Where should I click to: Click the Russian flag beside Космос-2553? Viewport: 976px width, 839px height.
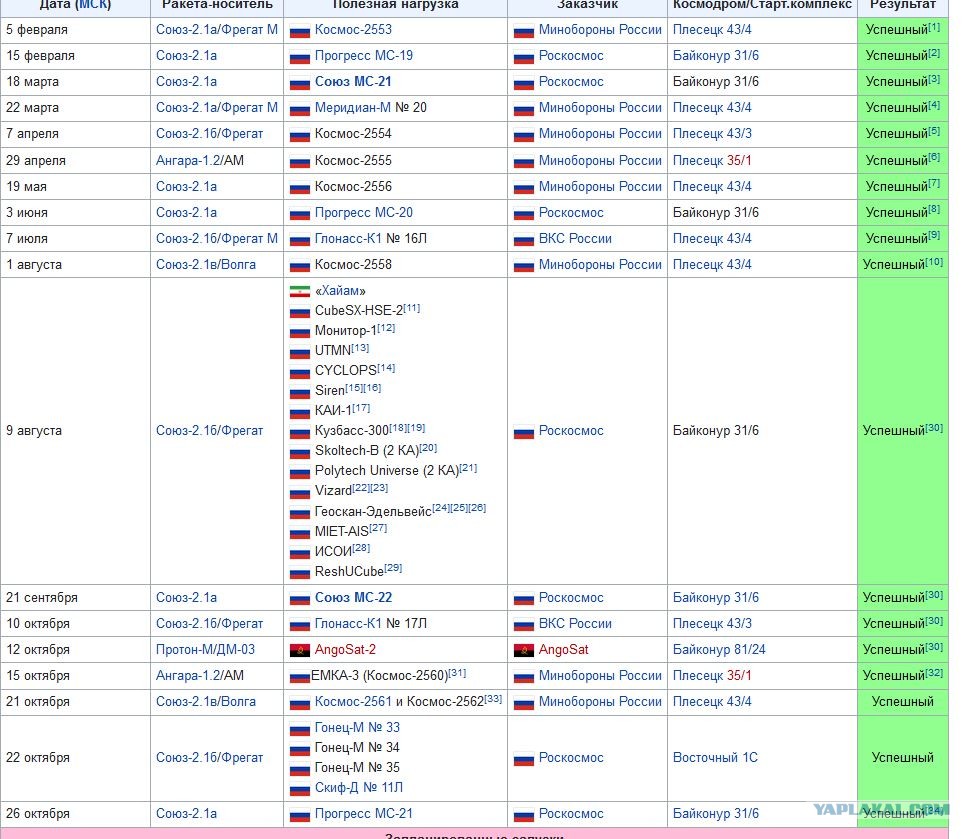point(299,30)
